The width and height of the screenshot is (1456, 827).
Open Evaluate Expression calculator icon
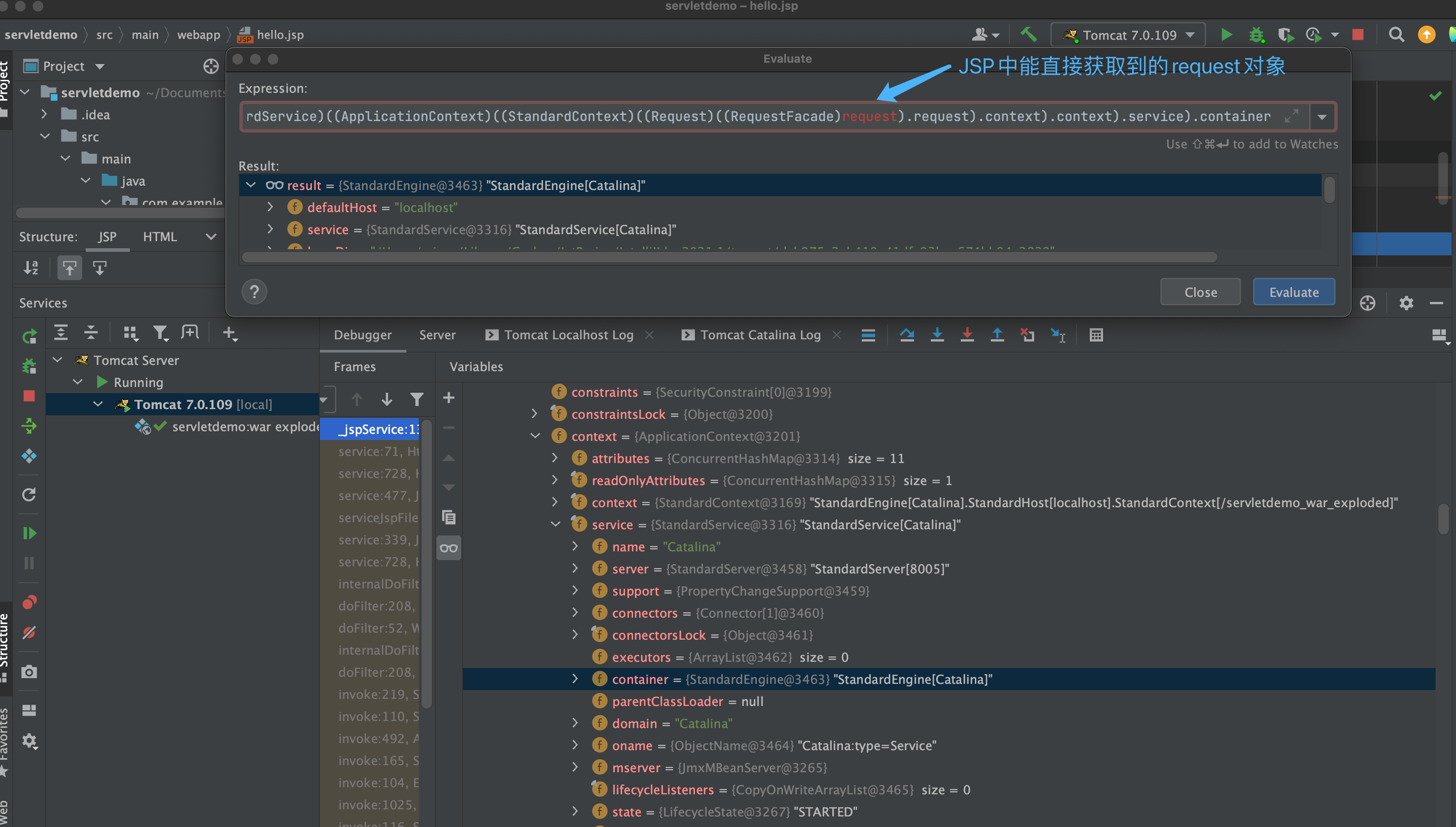pos(1096,335)
